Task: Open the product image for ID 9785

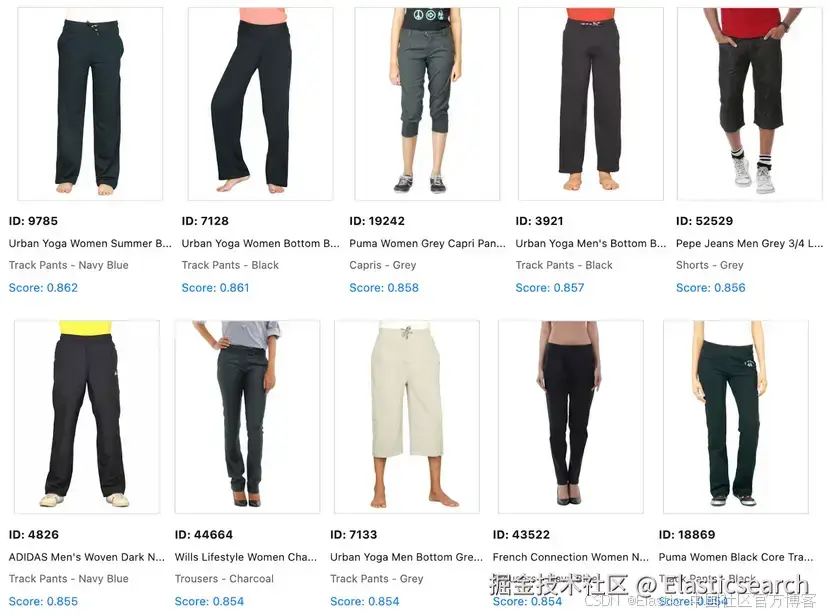Action: tap(90, 104)
